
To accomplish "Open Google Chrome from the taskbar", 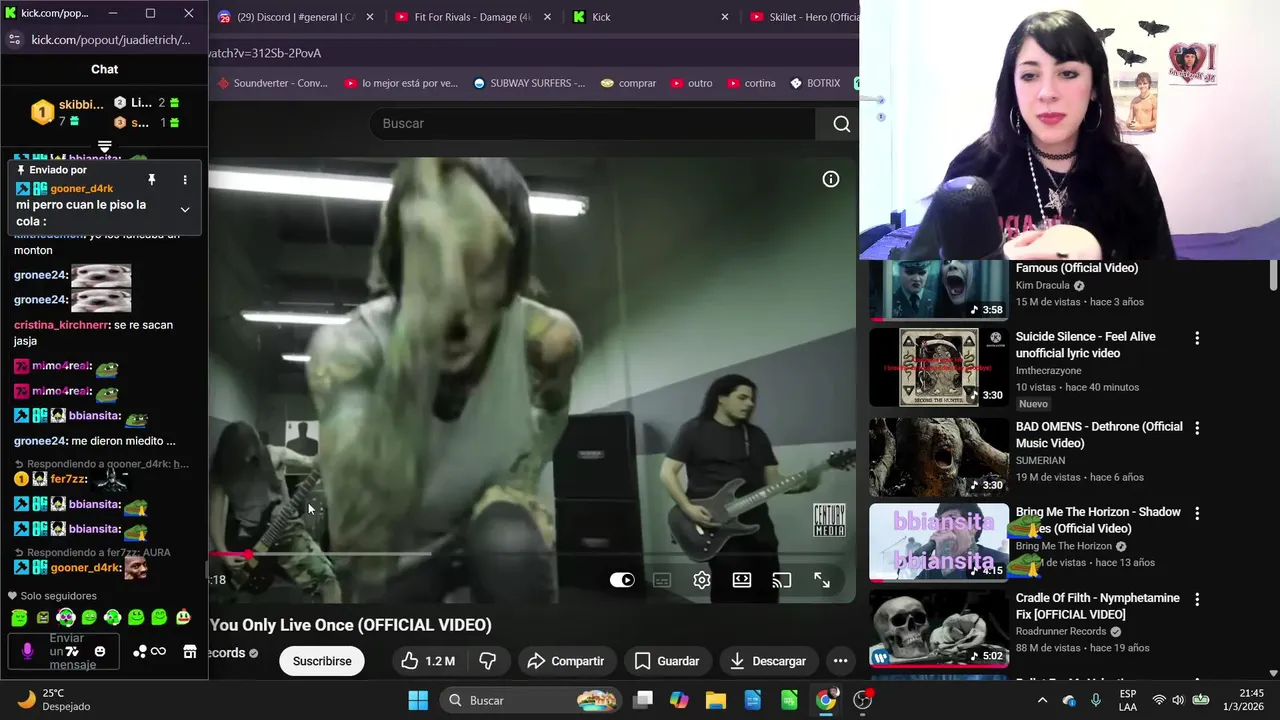I will (x=826, y=700).
